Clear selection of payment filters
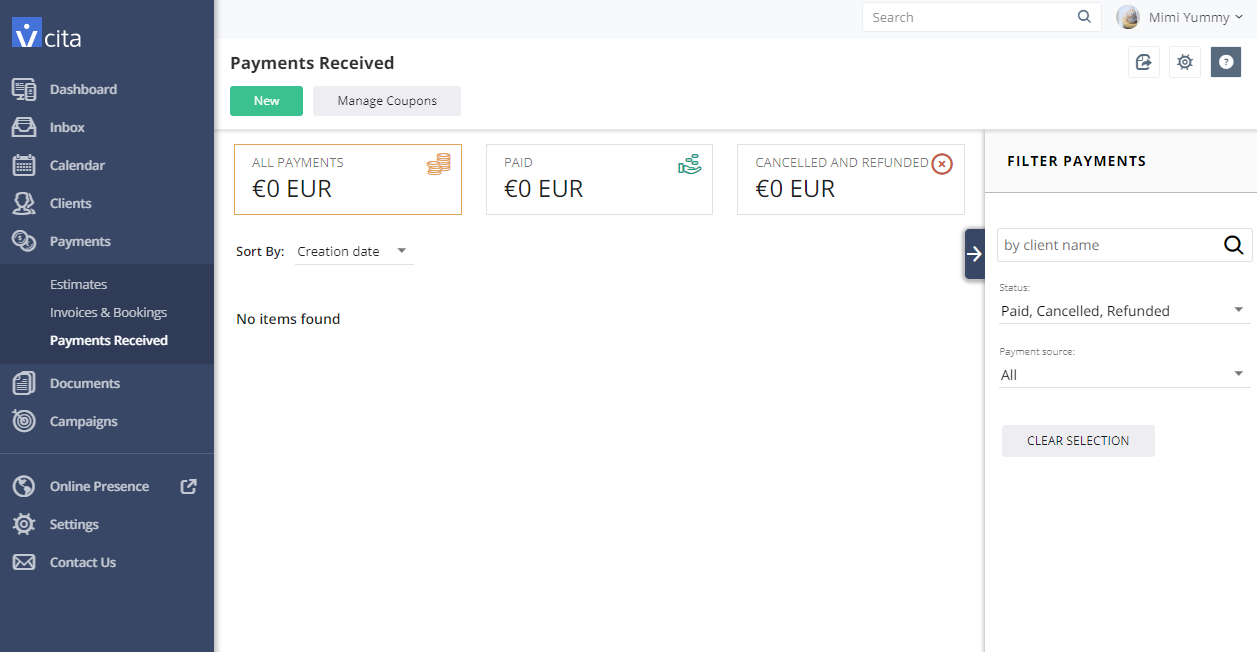 point(1078,441)
